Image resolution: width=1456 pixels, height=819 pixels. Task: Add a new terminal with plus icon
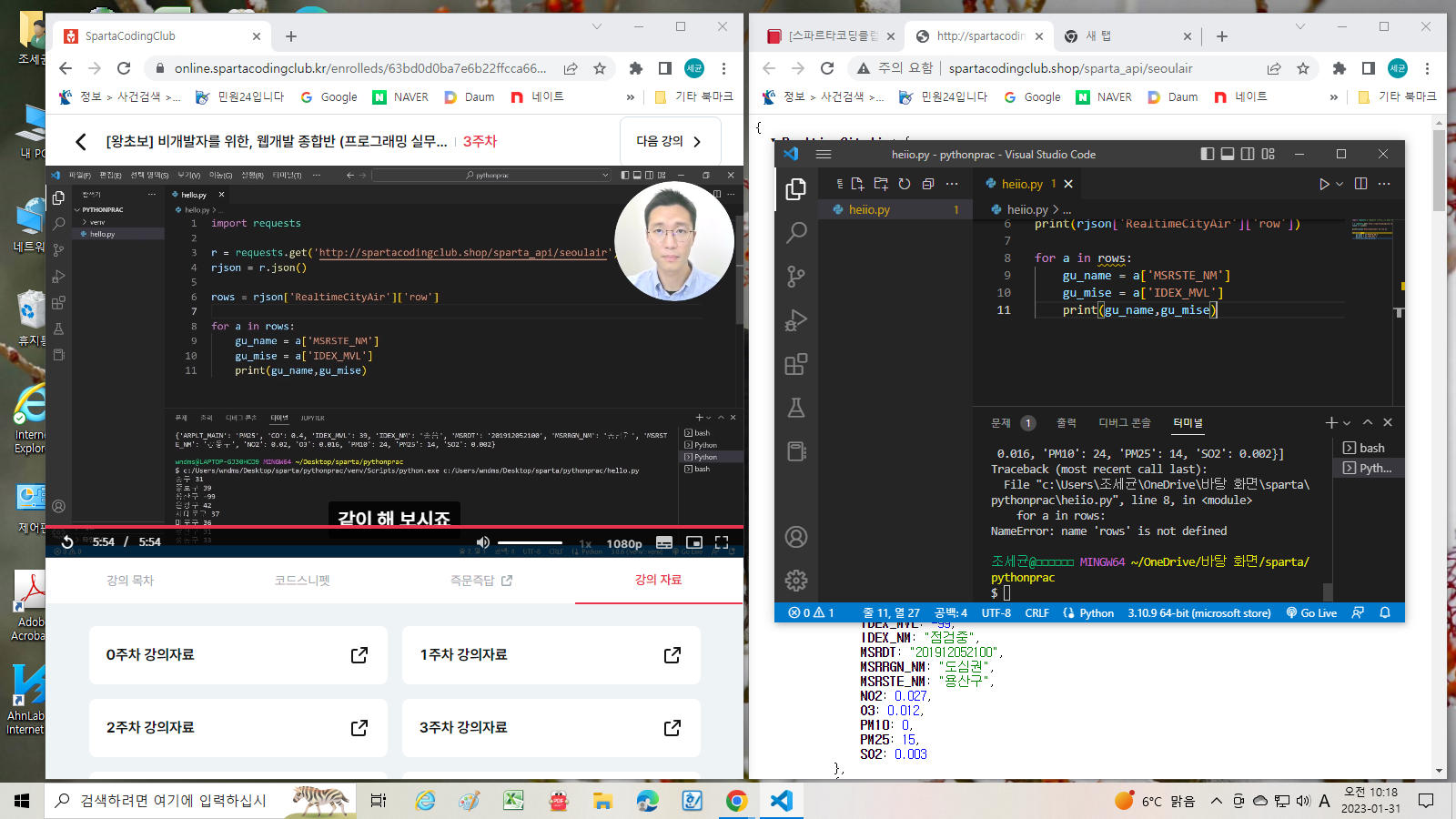pyautogui.click(x=1331, y=422)
